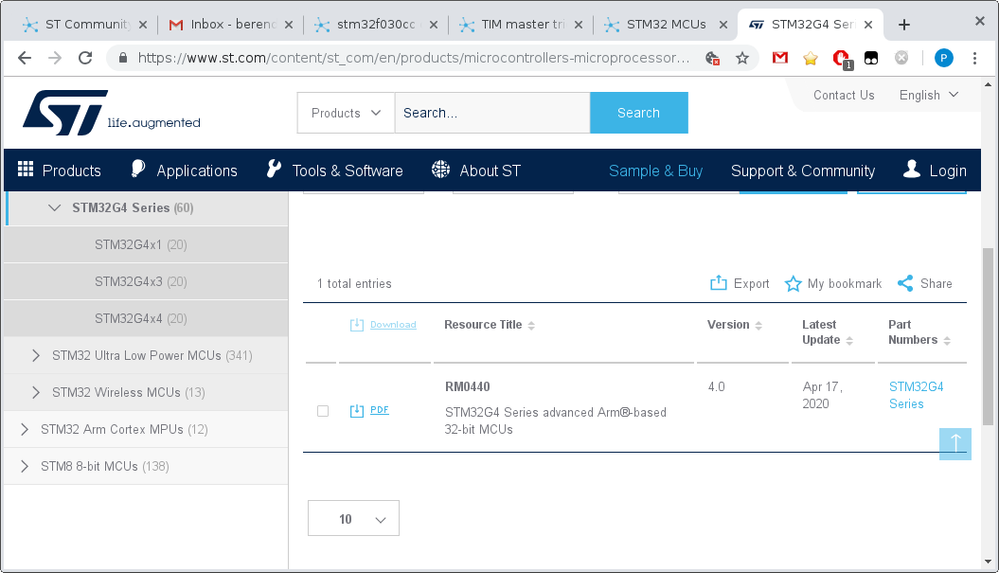
Task: Click the scroll-to-top arrow button
Action: (955, 444)
